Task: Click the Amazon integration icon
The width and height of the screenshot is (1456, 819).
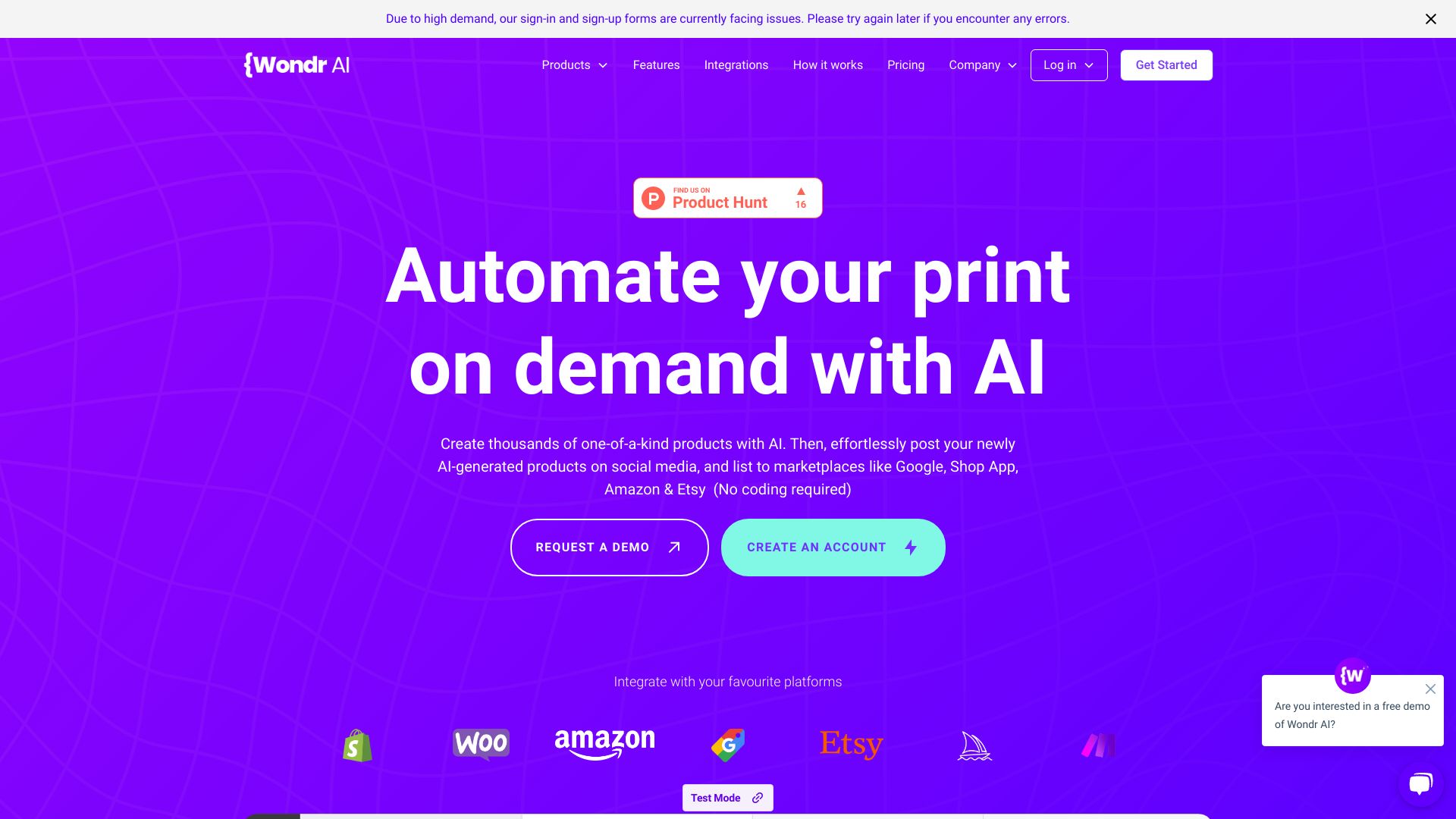Action: click(604, 745)
